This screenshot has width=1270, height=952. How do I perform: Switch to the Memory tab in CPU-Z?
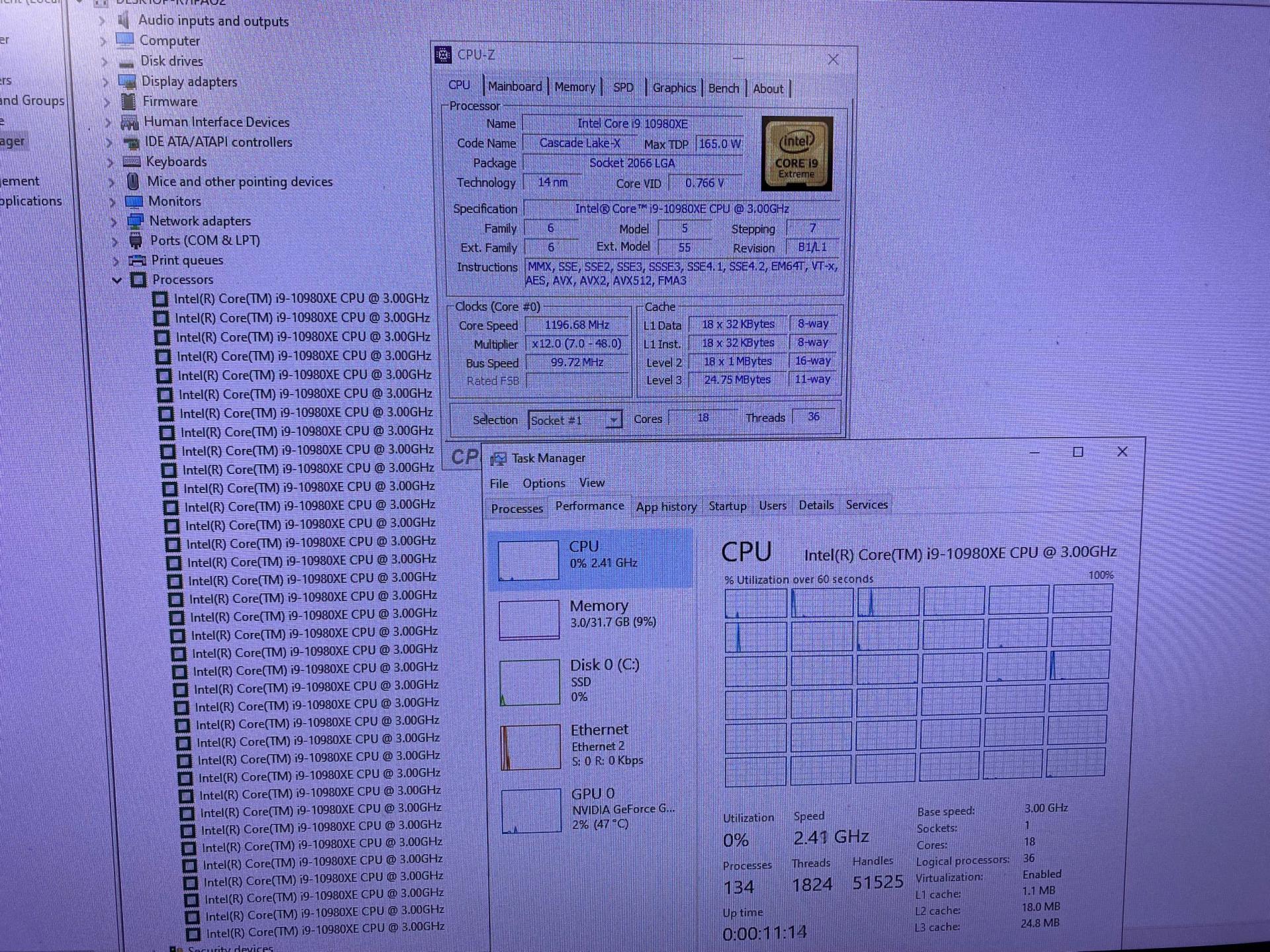click(x=574, y=87)
